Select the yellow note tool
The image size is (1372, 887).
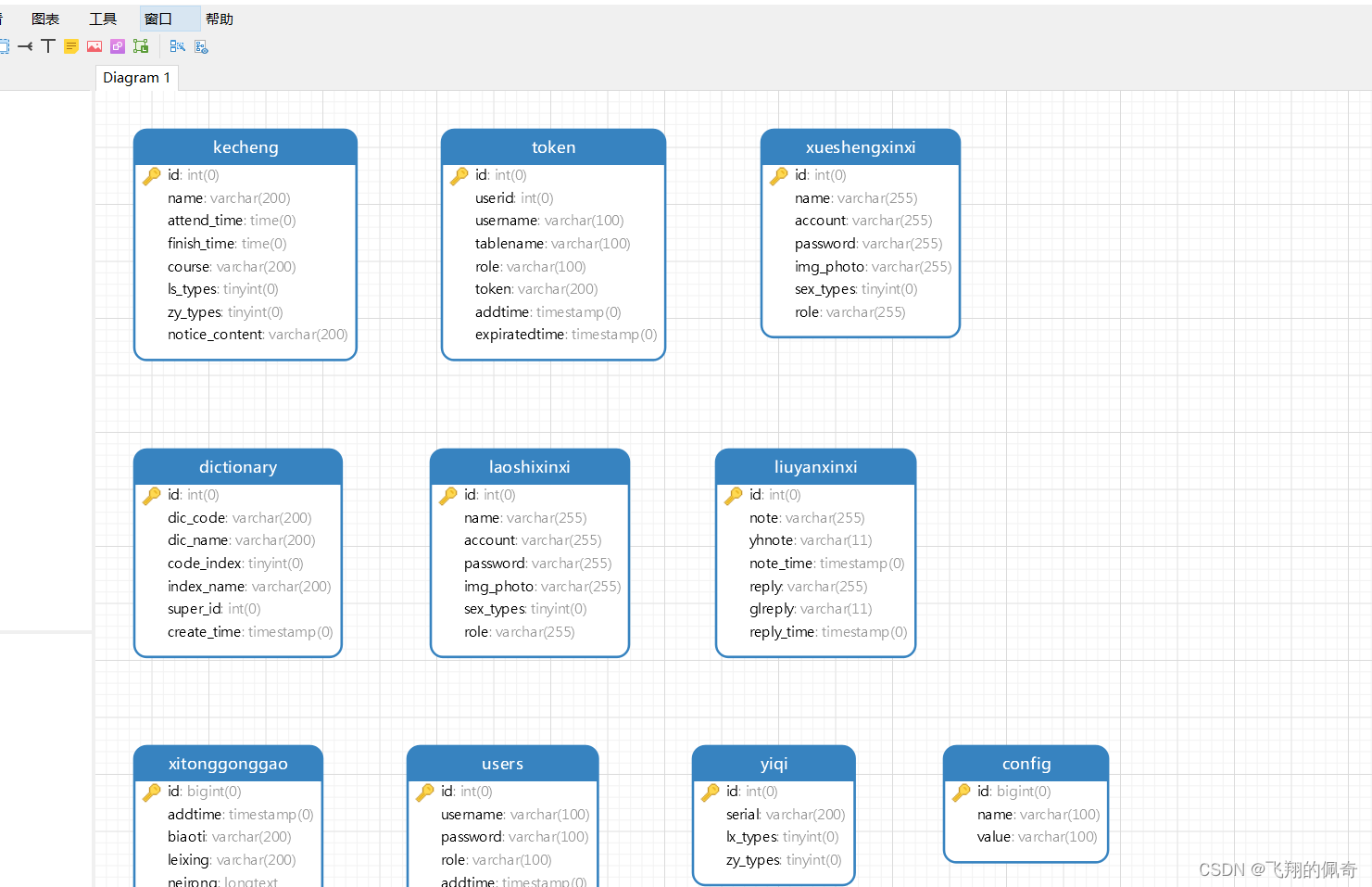(x=71, y=46)
